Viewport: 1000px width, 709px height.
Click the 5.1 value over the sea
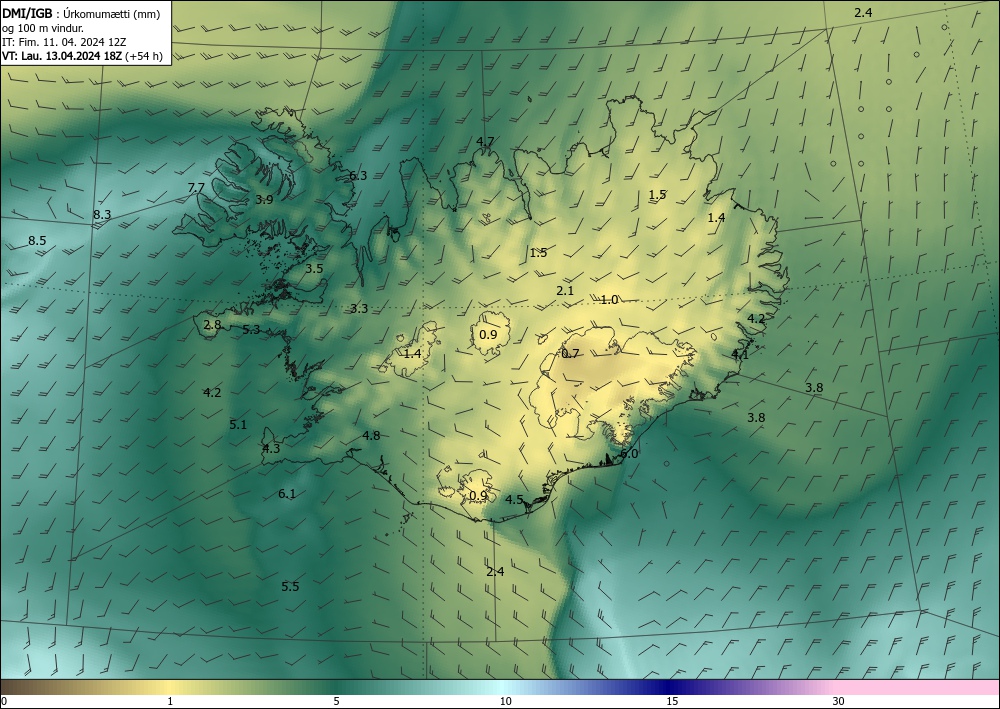tap(238, 425)
